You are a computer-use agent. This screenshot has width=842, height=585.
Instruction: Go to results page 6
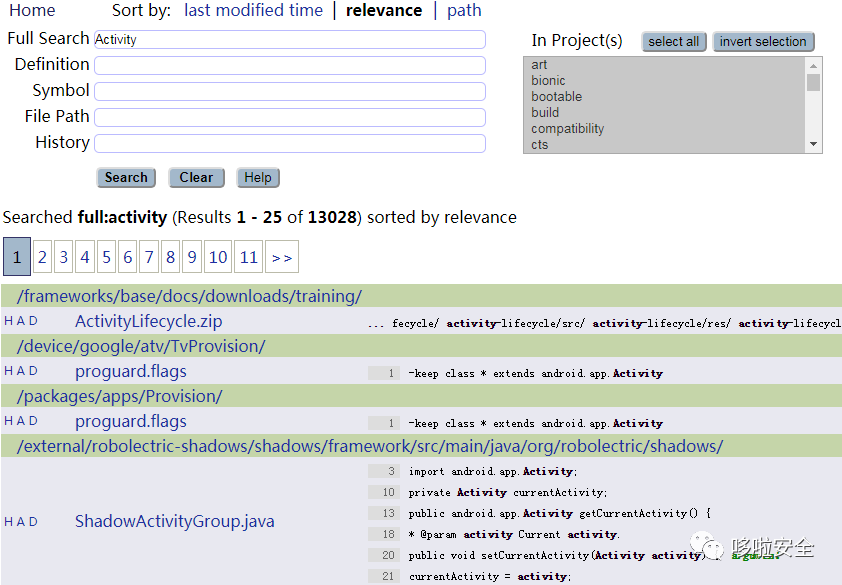[128, 257]
